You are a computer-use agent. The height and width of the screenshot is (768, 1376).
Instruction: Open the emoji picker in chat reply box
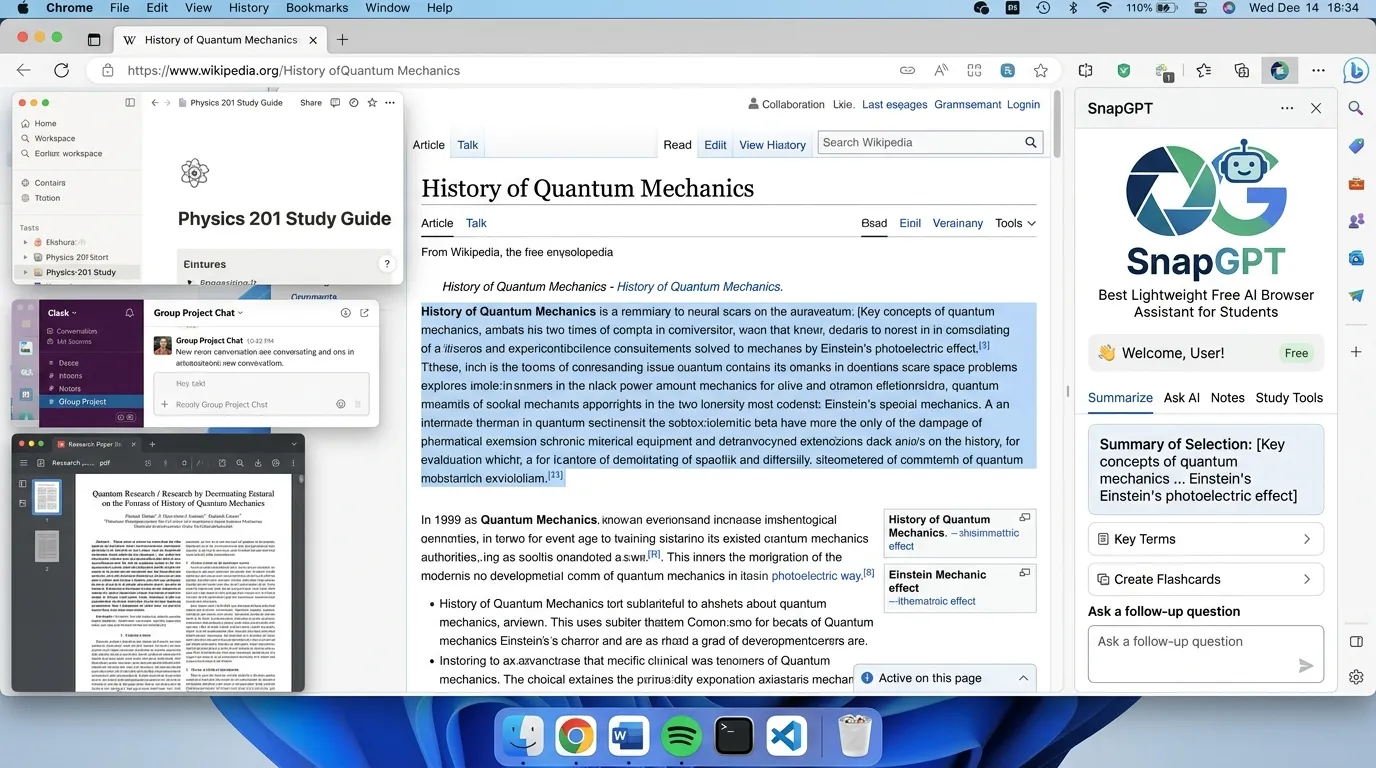(x=341, y=405)
